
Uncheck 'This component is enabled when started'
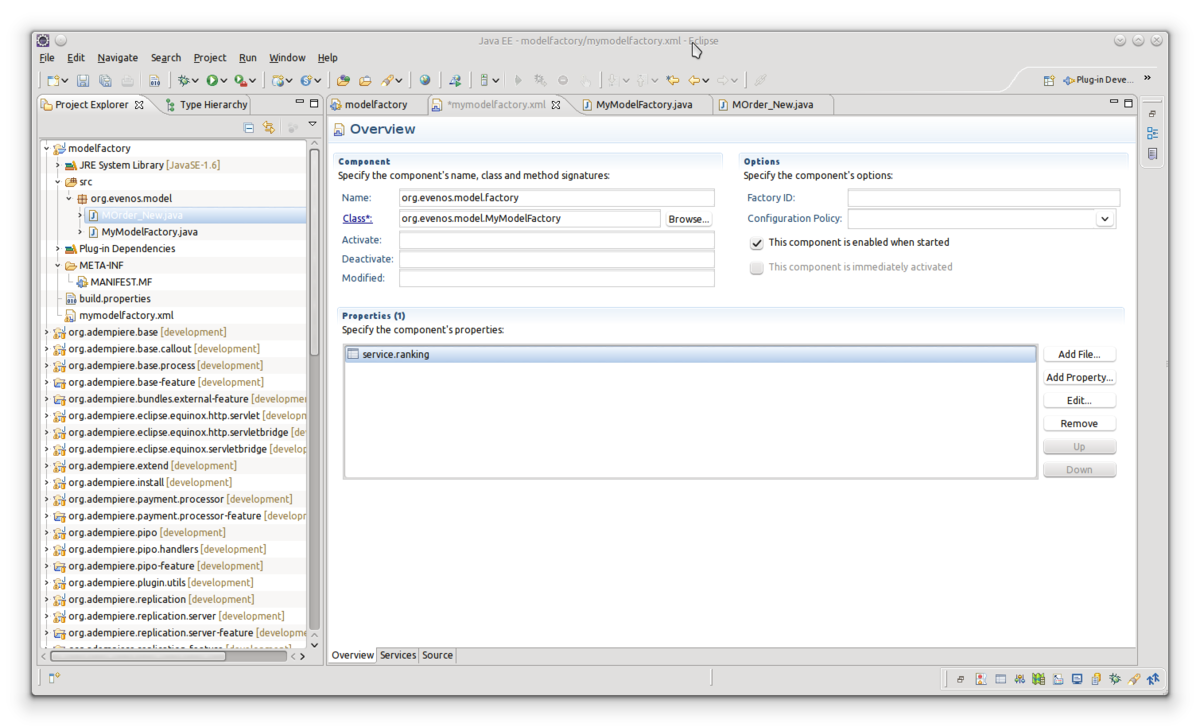[757, 243]
